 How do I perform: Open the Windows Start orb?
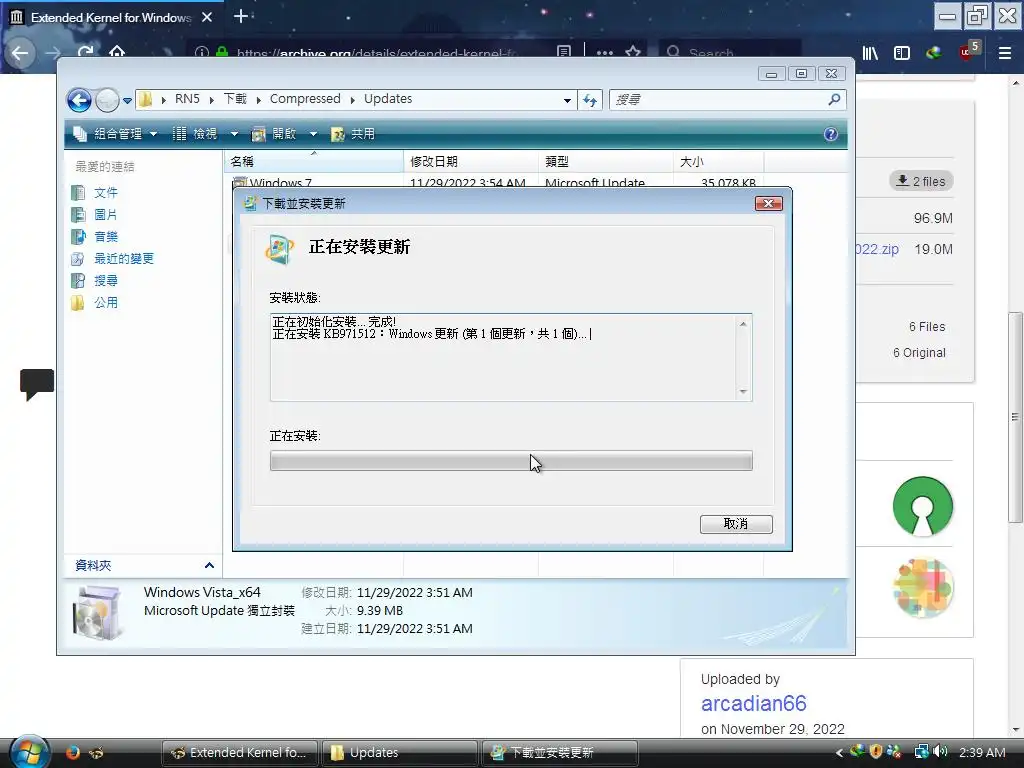pos(30,752)
